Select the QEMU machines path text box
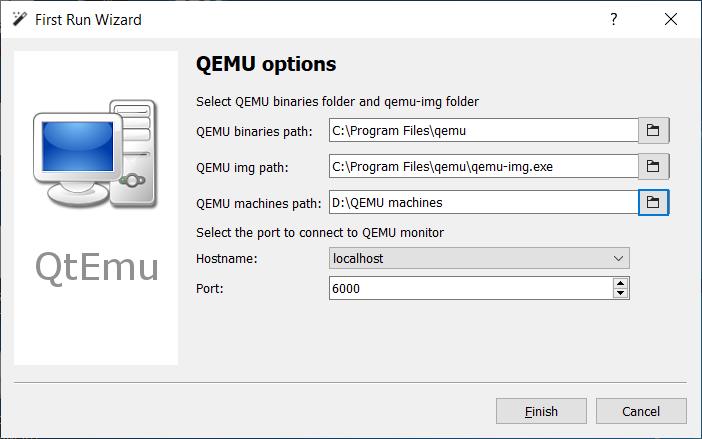Image resolution: width=702 pixels, height=439 pixels. [482, 202]
